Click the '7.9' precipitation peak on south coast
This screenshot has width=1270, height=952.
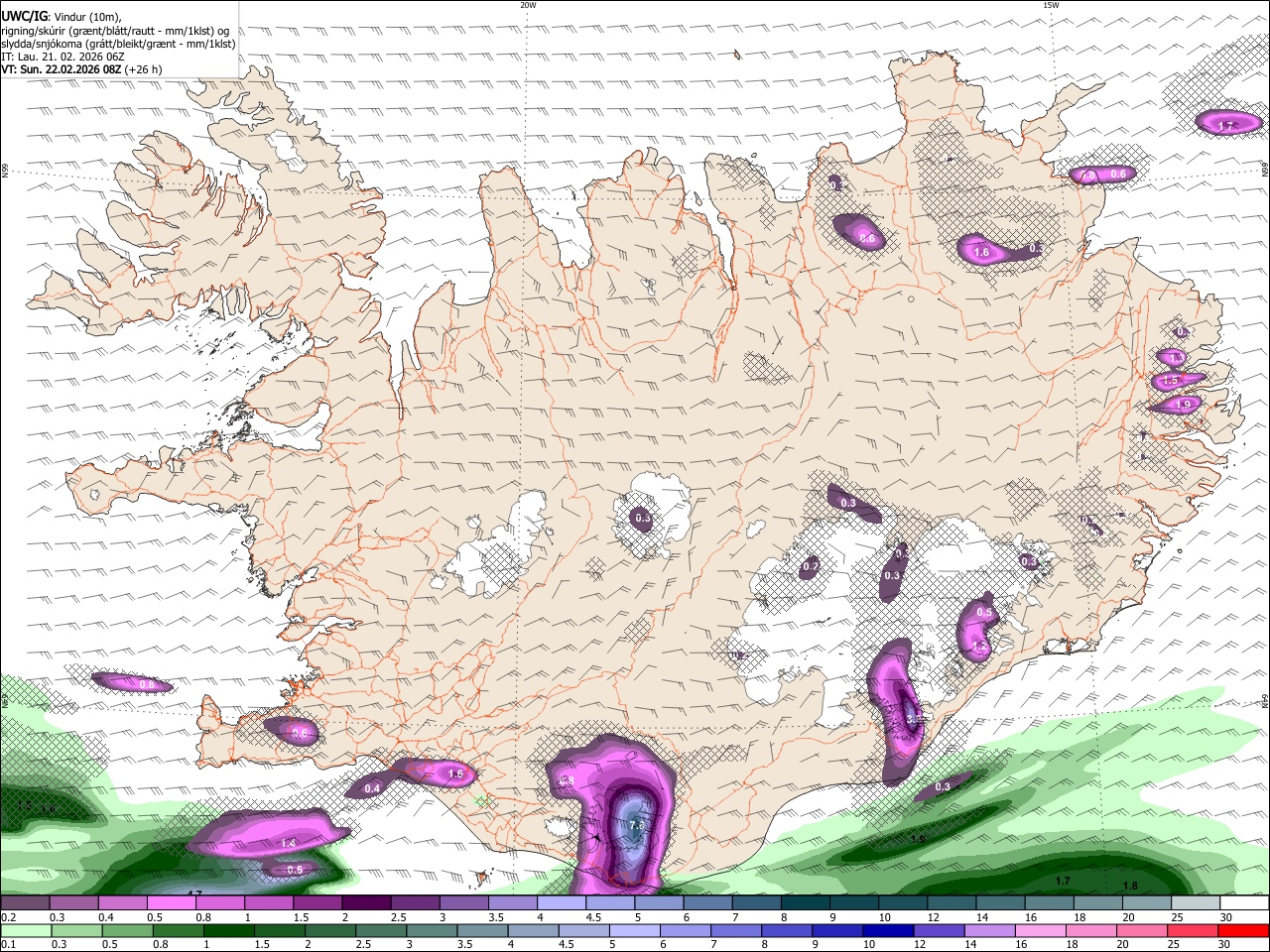[637, 824]
